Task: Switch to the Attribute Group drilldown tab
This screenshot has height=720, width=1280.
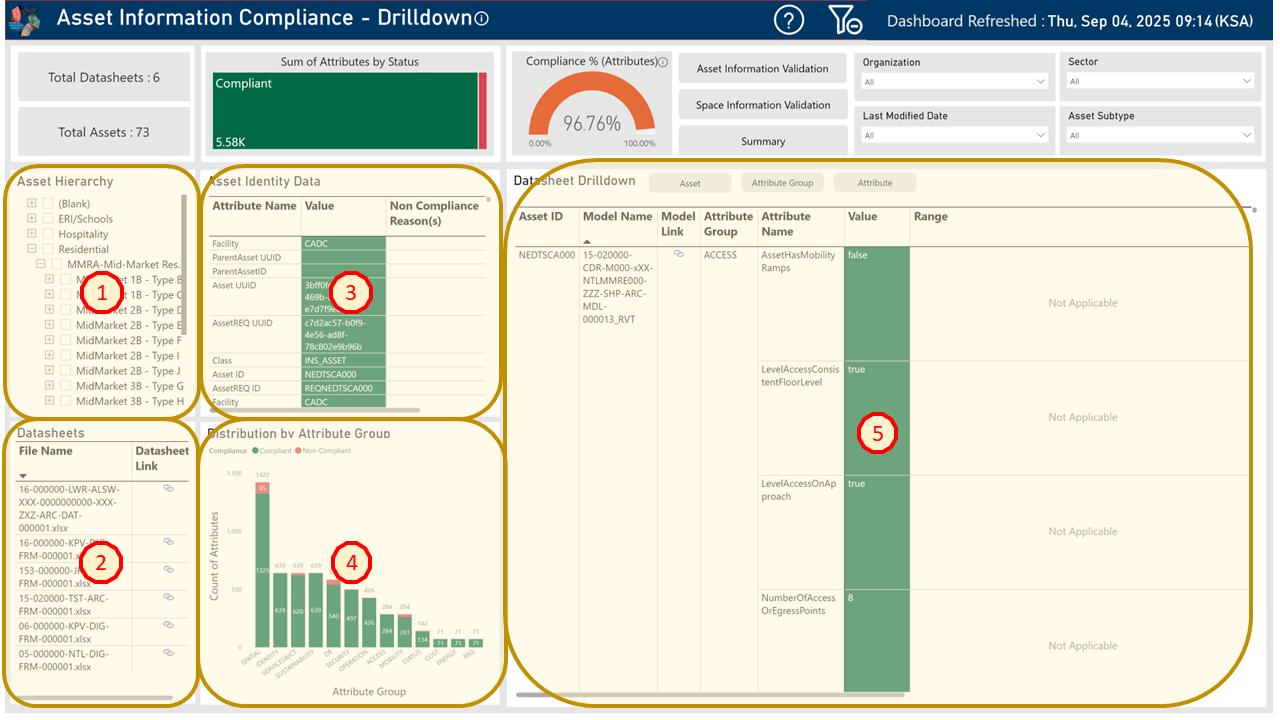Action: (x=782, y=183)
